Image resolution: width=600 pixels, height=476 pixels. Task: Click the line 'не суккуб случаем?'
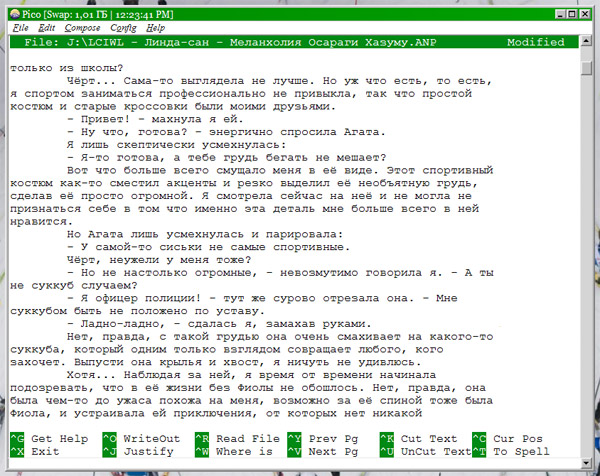click(73, 285)
